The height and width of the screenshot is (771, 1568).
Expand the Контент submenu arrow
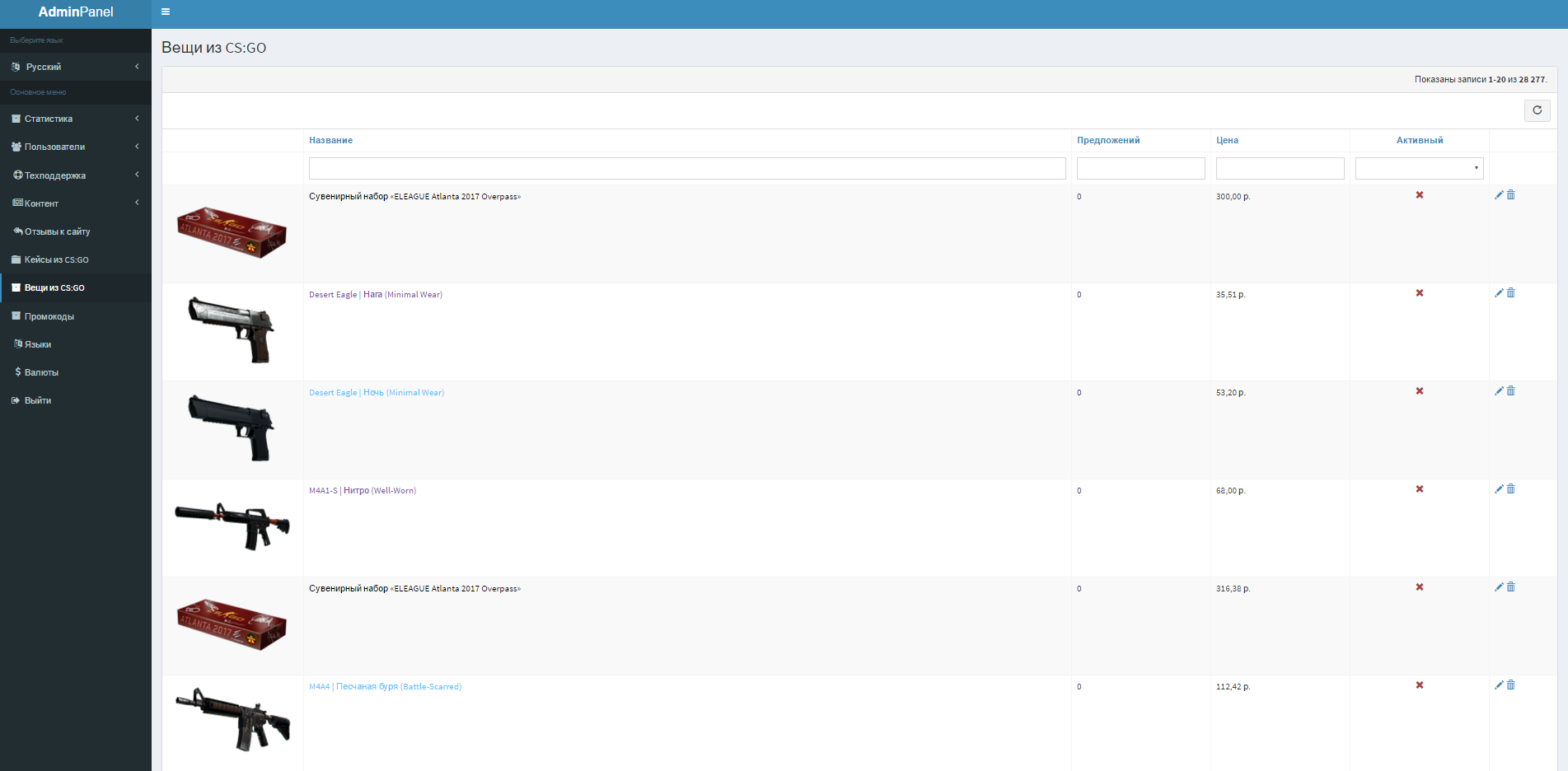pyautogui.click(x=137, y=203)
